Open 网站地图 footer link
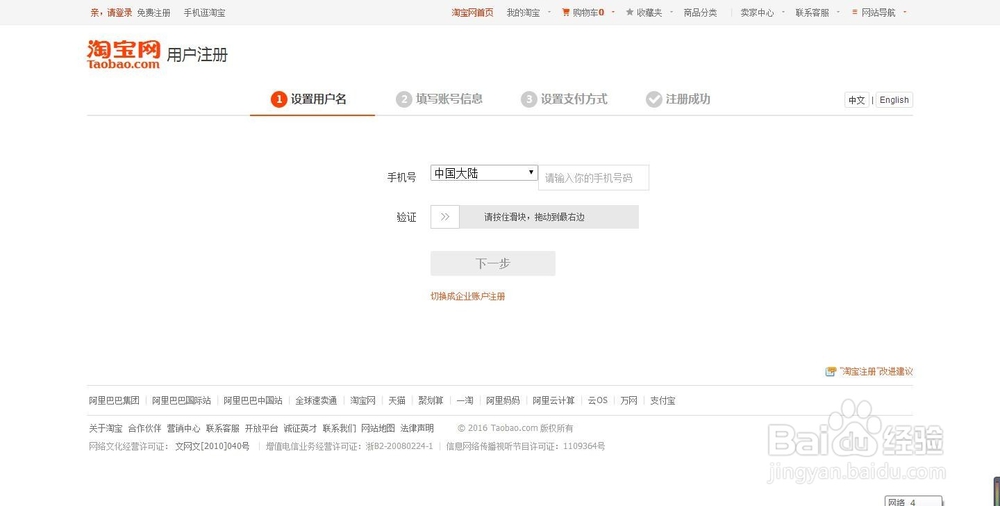Screen dimensions: 1000x506 coord(378,428)
